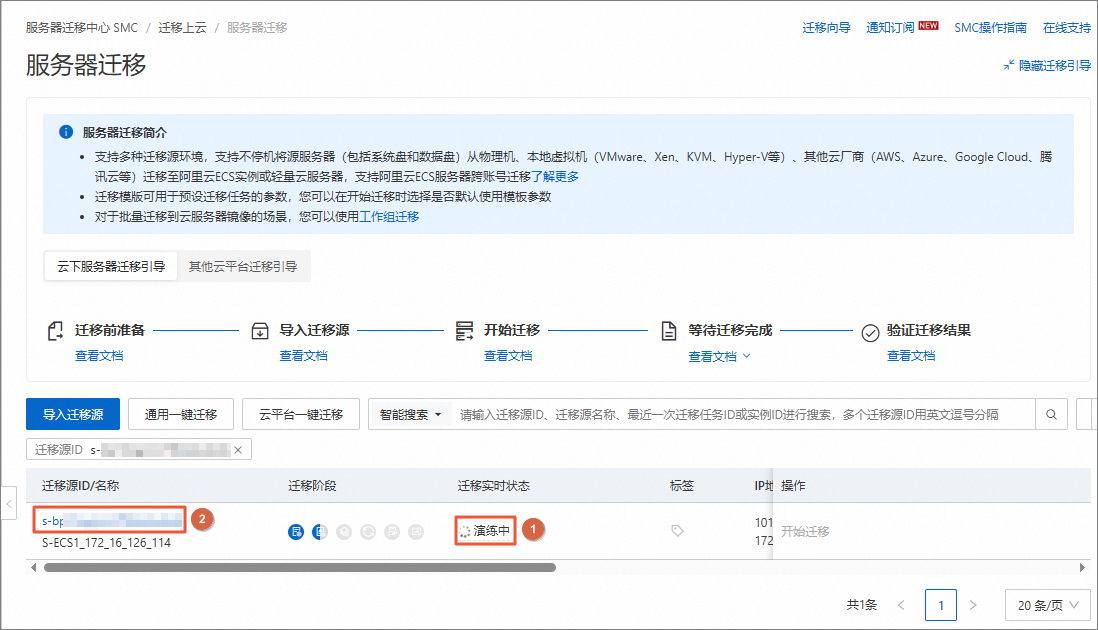Click the 标签 column header
Image resolution: width=1098 pixels, height=630 pixels.
click(x=681, y=485)
